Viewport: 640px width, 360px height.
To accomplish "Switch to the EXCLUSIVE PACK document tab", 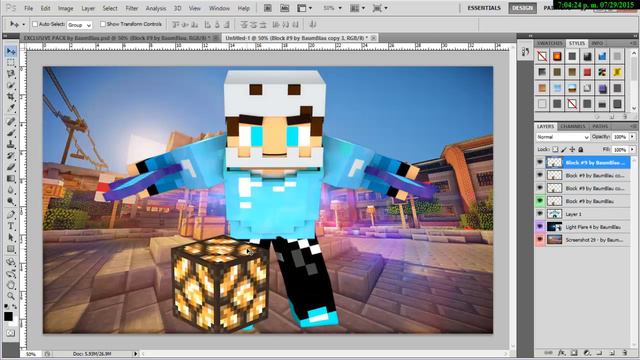I will [117, 38].
